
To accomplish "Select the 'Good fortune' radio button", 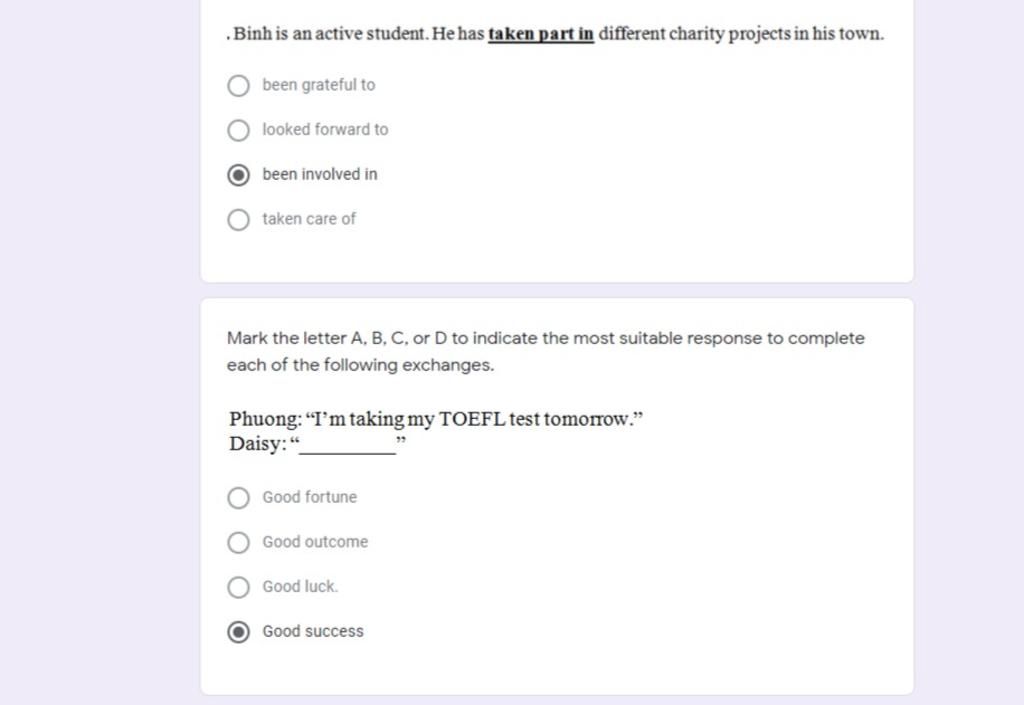I will pyautogui.click(x=238, y=498).
